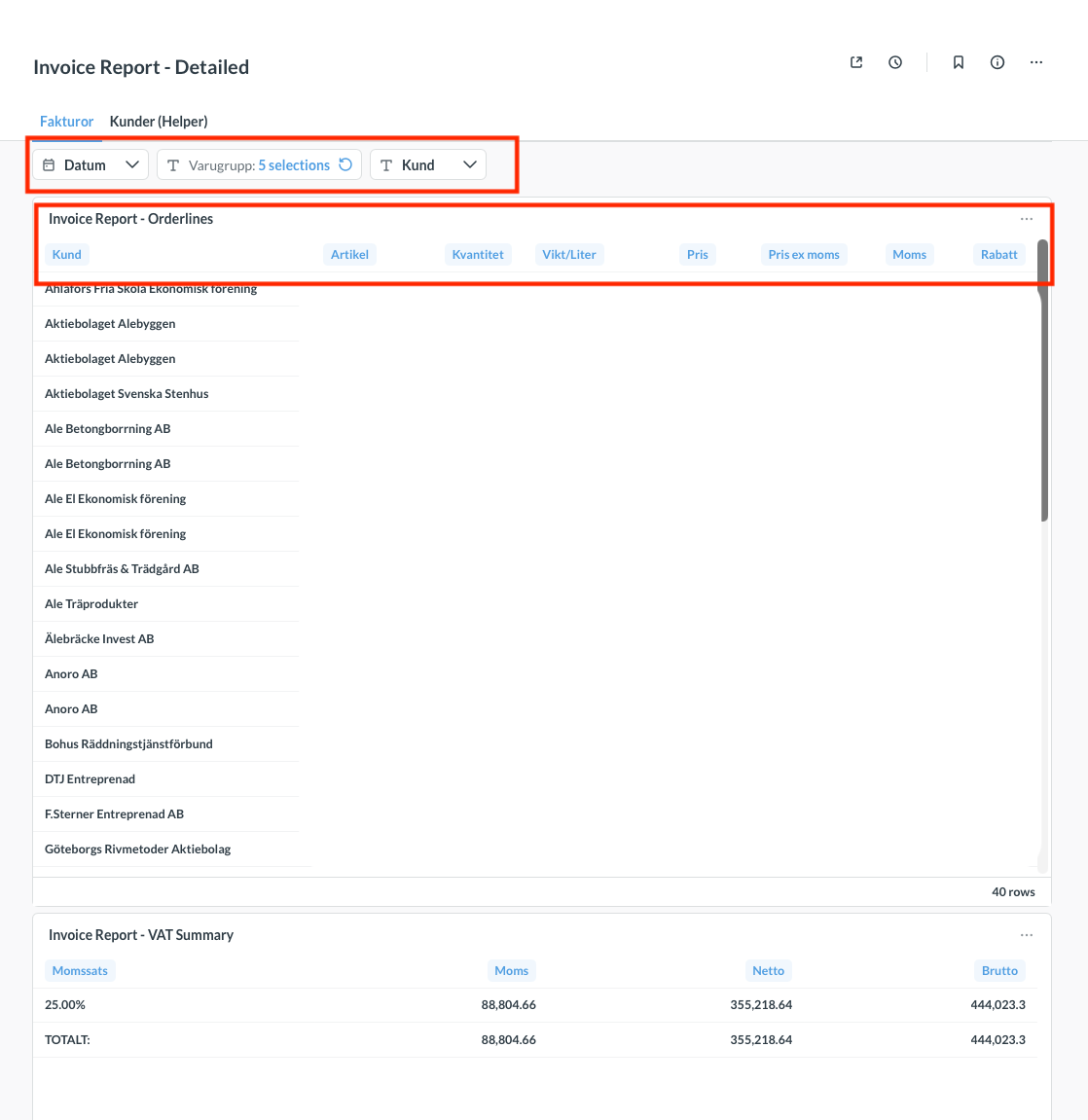Click the Momssats column header
The height and width of the screenshot is (1120, 1088).
(x=80, y=971)
